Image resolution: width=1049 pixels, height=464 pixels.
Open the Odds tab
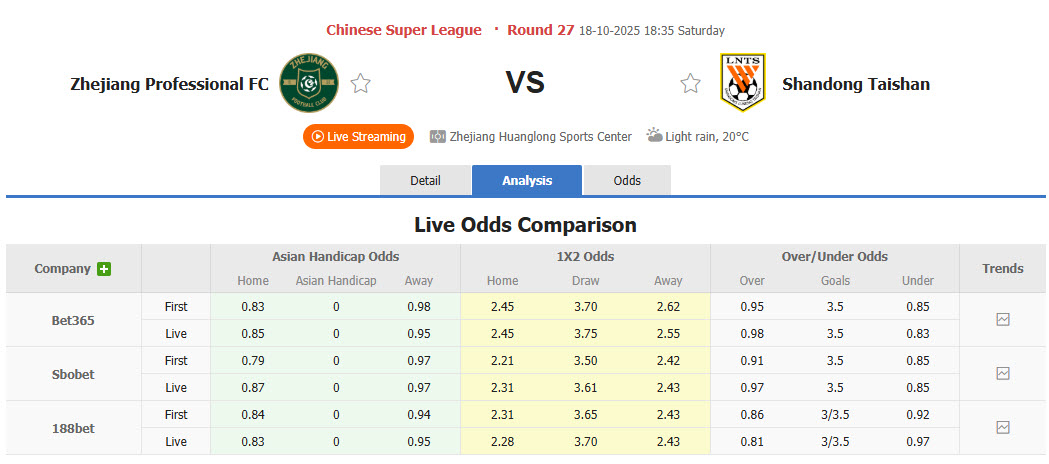(x=627, y=180)
